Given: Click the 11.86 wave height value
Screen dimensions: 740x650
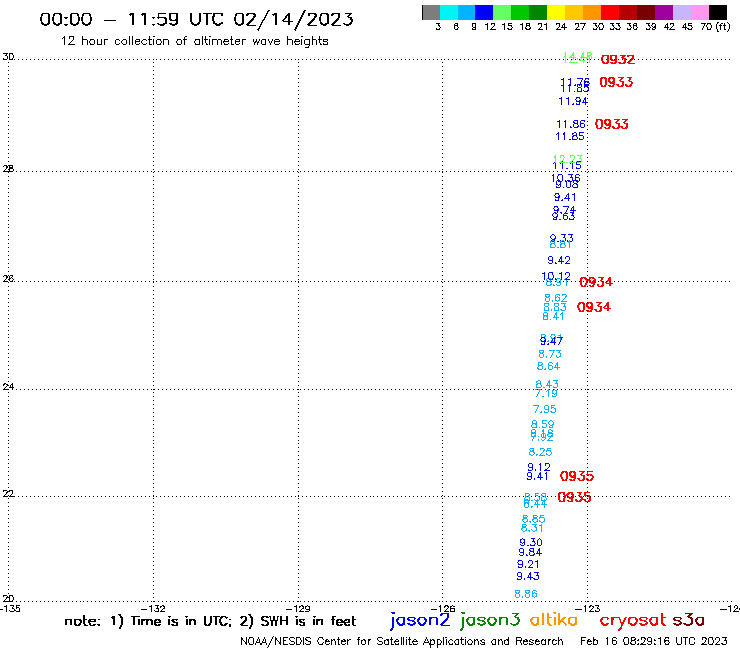Looking at the screenshot, I should point(571,125).
